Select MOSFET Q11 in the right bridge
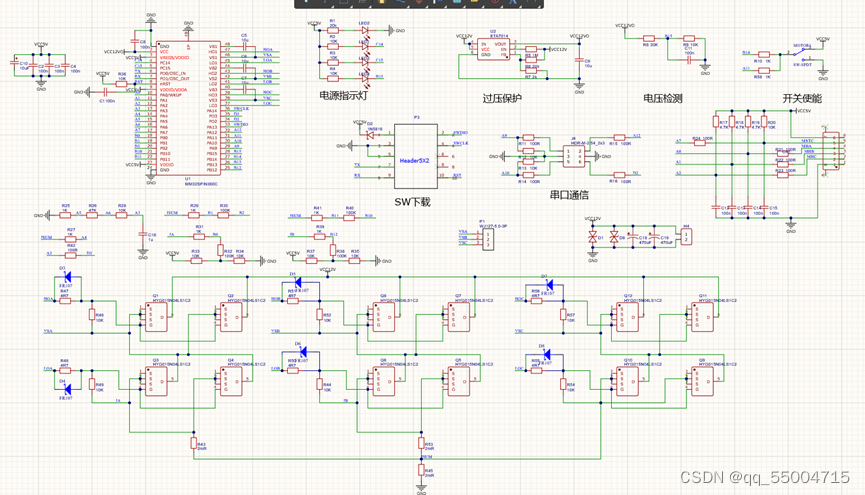This screenshot has width=865, height=495. click(702, 317)
